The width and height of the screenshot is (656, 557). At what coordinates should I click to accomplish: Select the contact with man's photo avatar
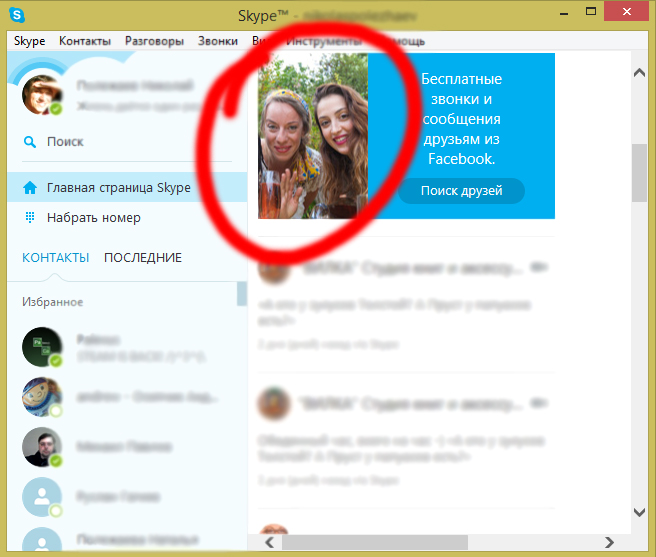click(x=42, y=447)
